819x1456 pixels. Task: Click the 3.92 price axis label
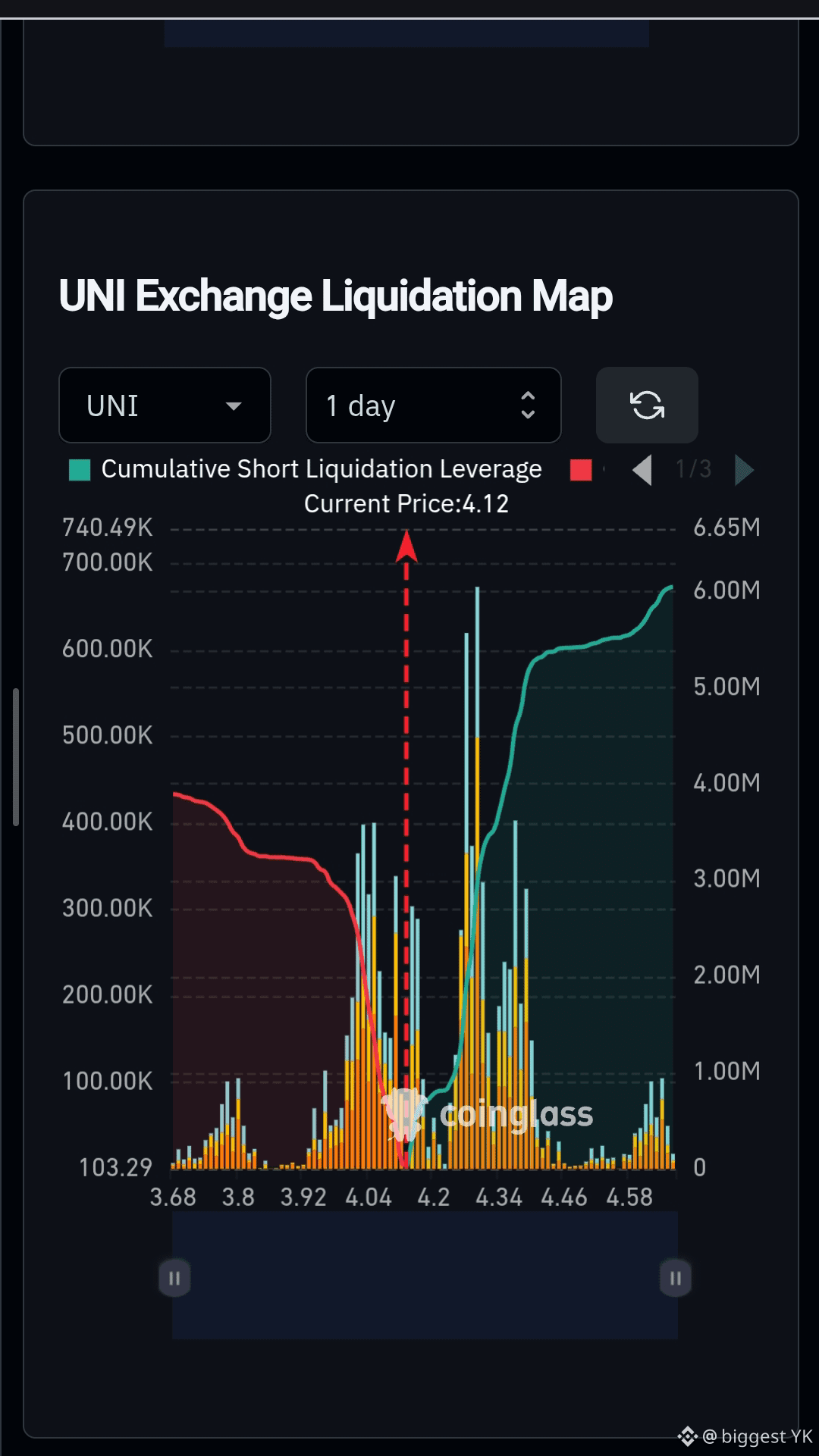(303, 1198)
